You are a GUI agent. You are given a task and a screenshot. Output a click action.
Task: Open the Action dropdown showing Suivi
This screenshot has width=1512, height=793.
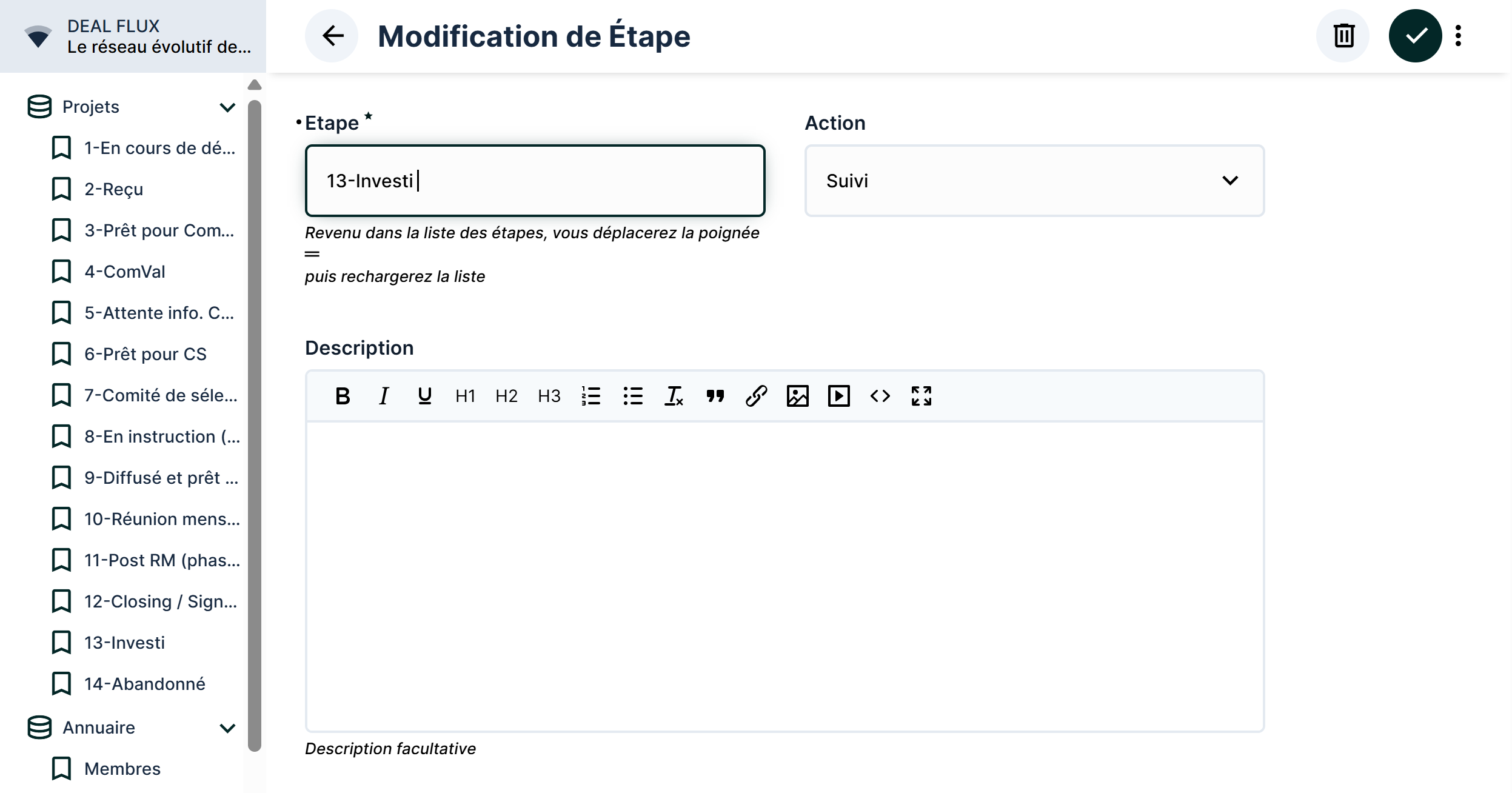pyautogui.click(x=1034, y=181)
